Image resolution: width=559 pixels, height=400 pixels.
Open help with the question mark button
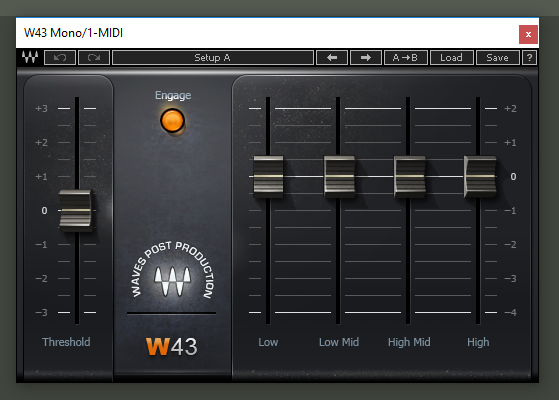(x=529, y=57)
